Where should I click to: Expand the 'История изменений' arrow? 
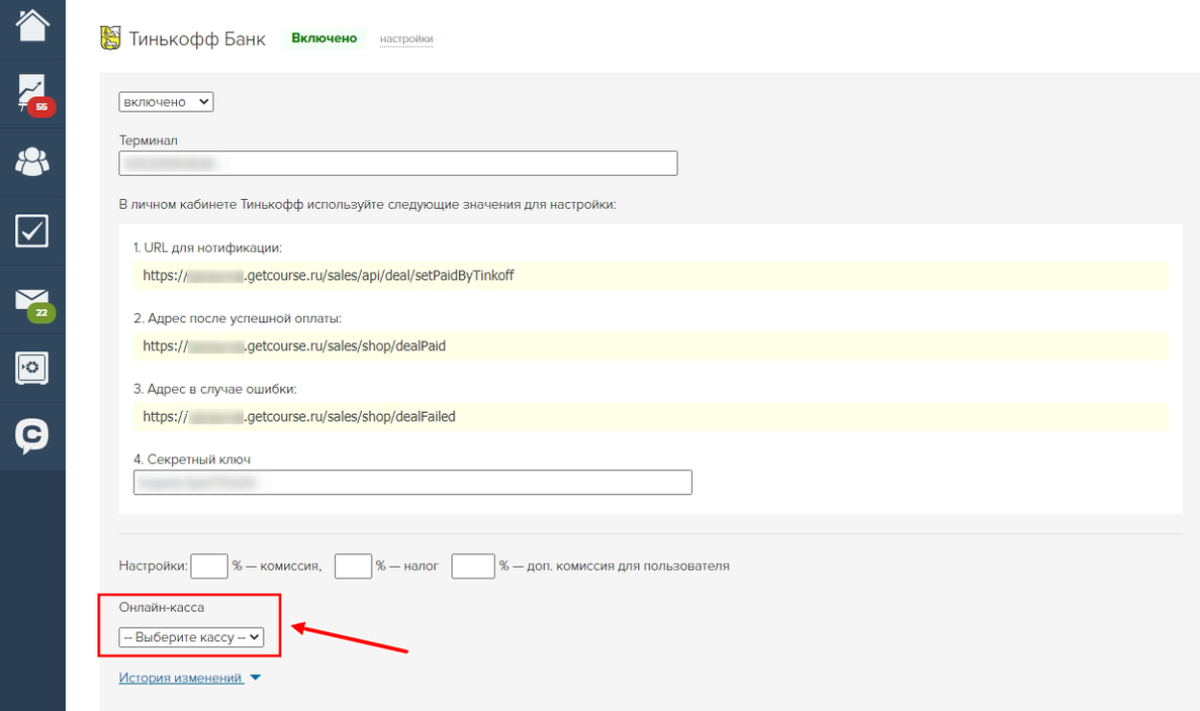[x=255, y=678]
